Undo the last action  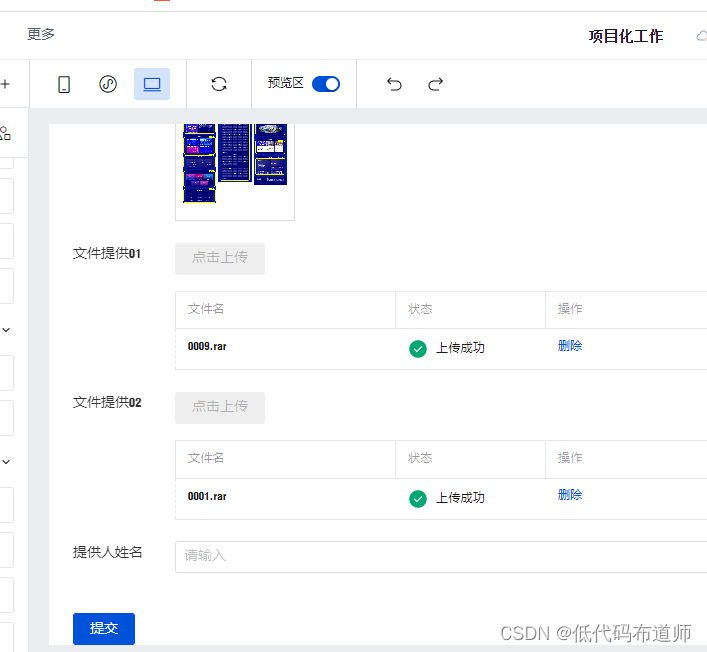pyautogui.click(x=394, y=84)
